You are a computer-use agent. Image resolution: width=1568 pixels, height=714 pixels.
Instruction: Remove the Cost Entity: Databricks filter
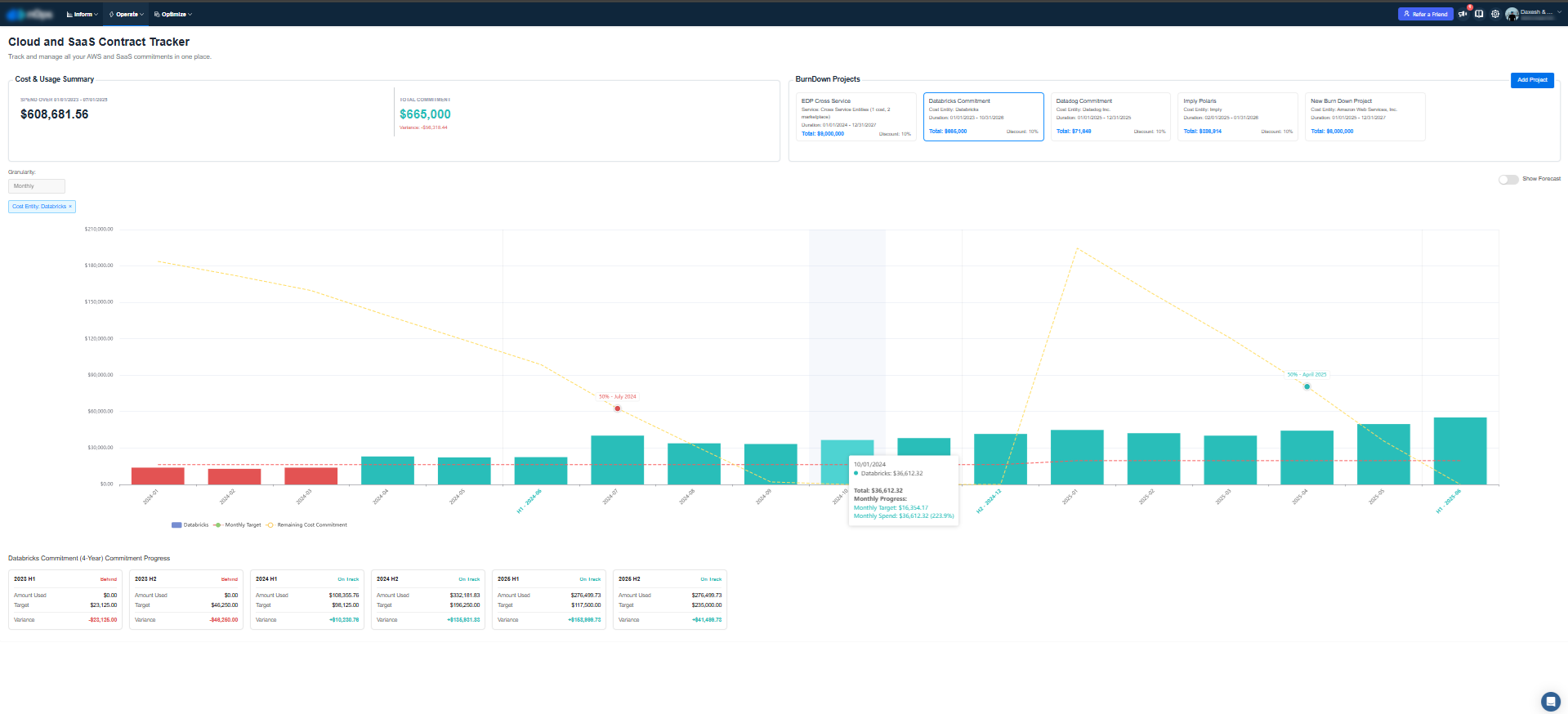coord(70,207)
